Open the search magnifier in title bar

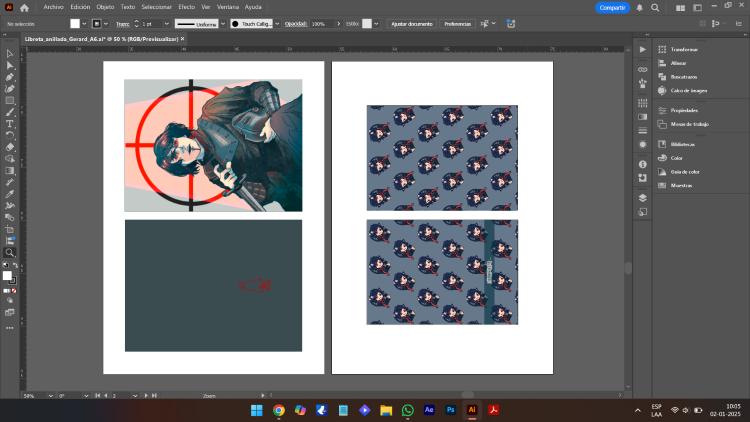click(x=655, y=8)
